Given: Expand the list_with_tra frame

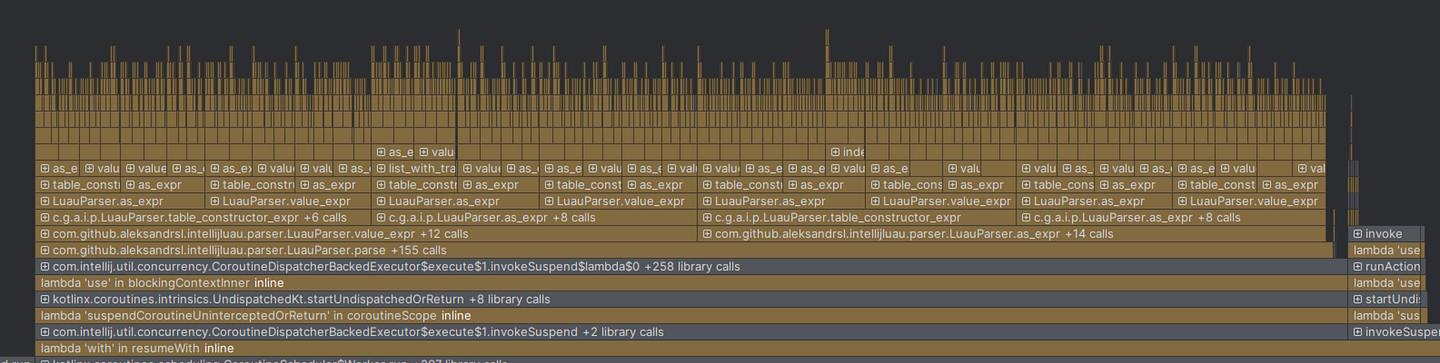Looking at the screenshot, I should coord(381,169).
